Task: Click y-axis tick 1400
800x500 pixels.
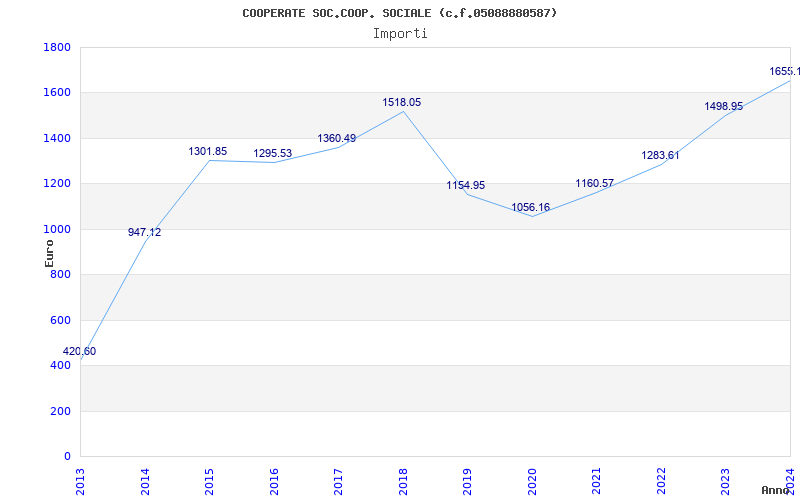Action: 57,138
